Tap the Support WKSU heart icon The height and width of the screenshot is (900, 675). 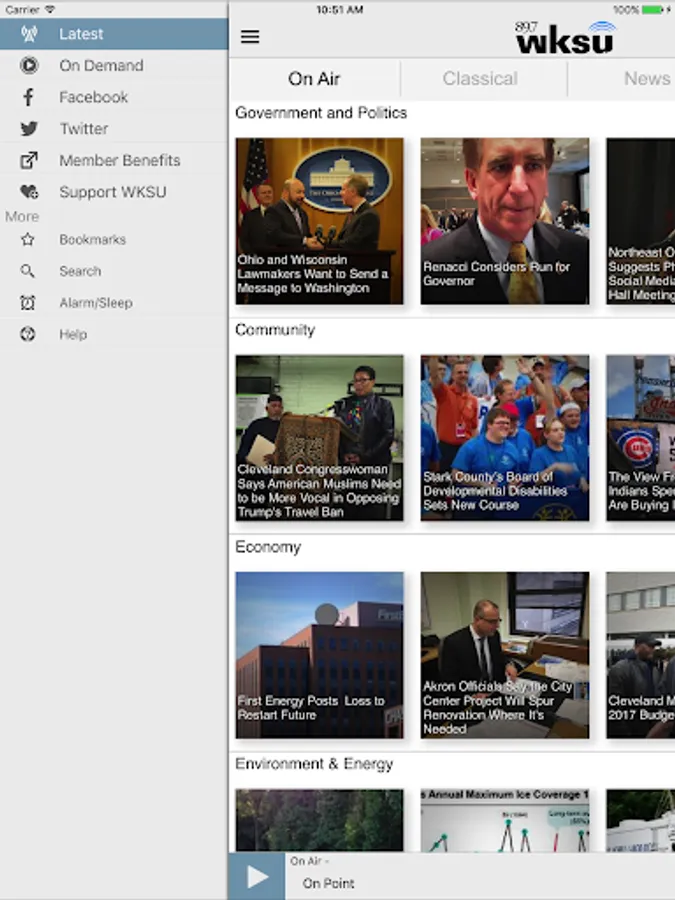point(29,192)
